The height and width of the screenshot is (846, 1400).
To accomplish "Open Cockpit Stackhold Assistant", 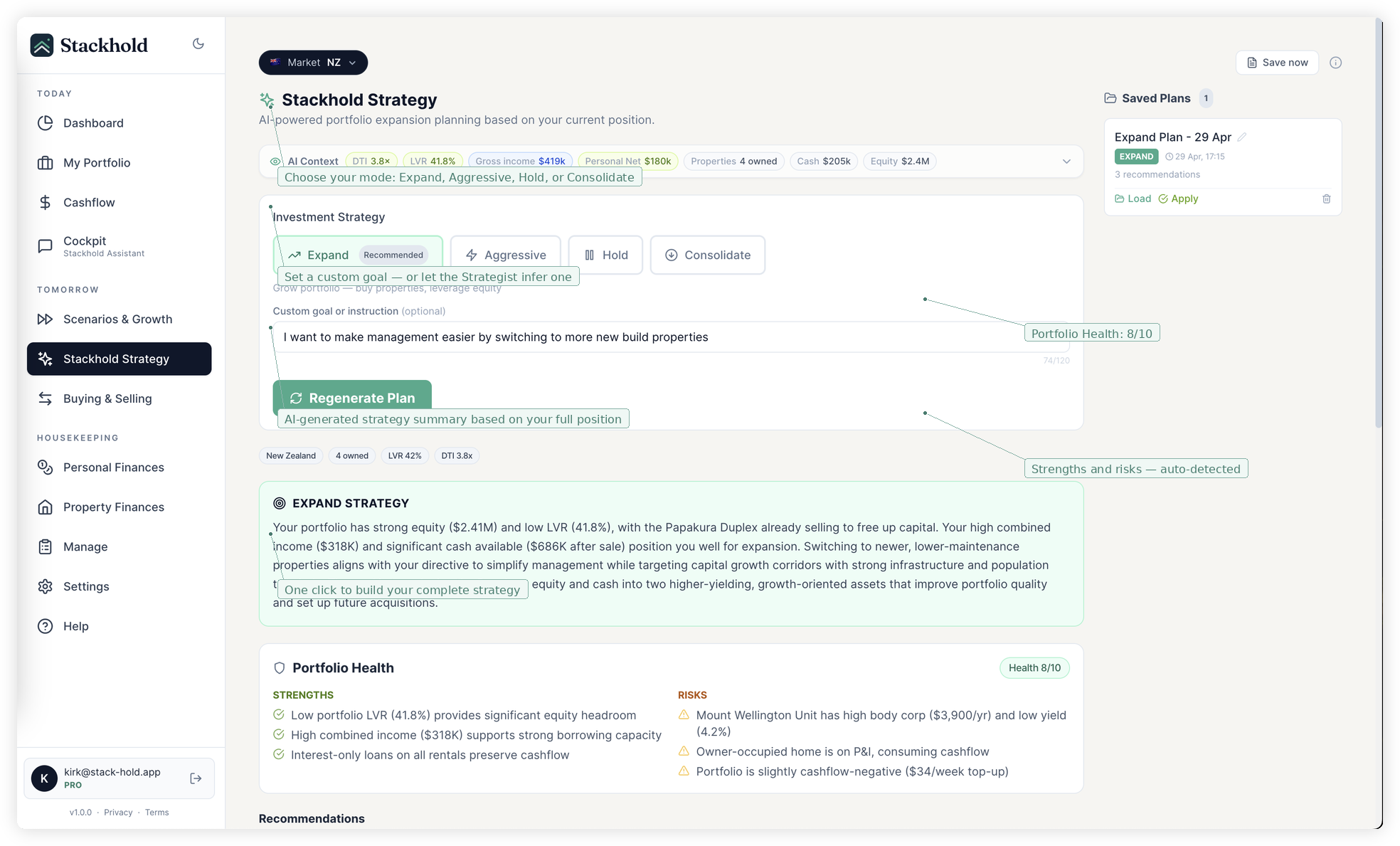I will [x=120, y=246].
